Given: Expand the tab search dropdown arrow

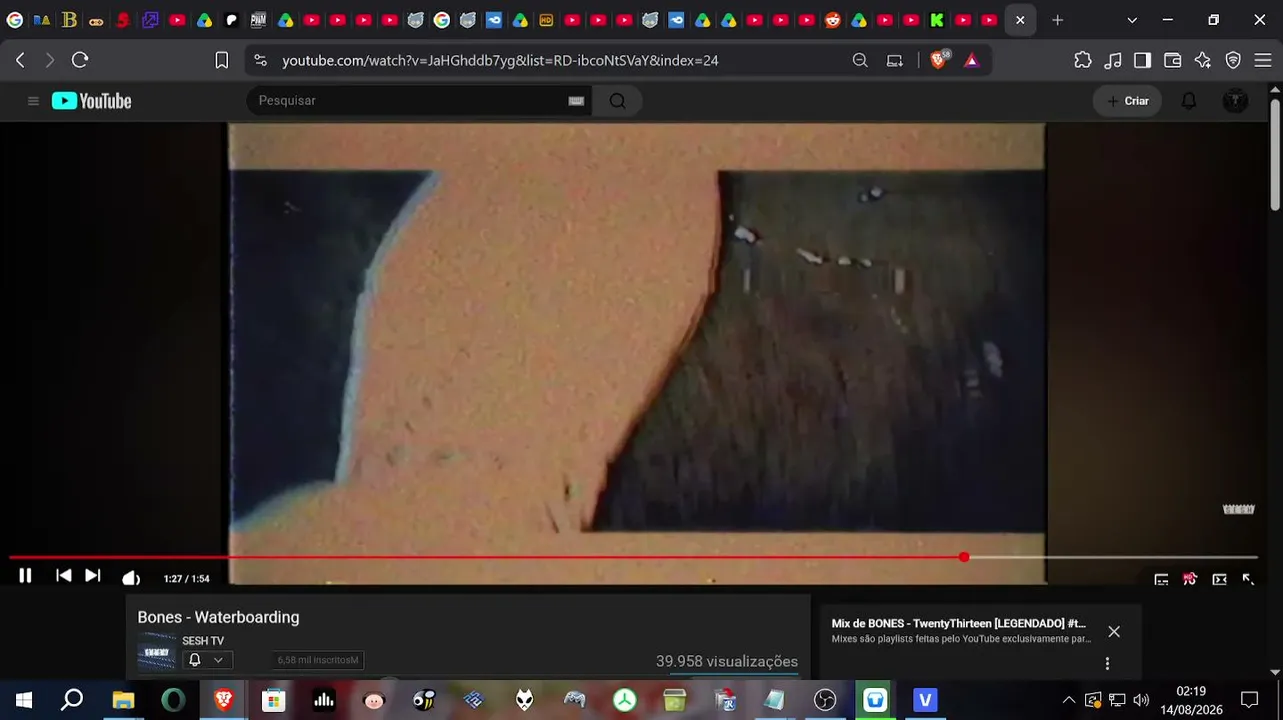Looking at the screenshot, I should click(x=1132, y=20).
